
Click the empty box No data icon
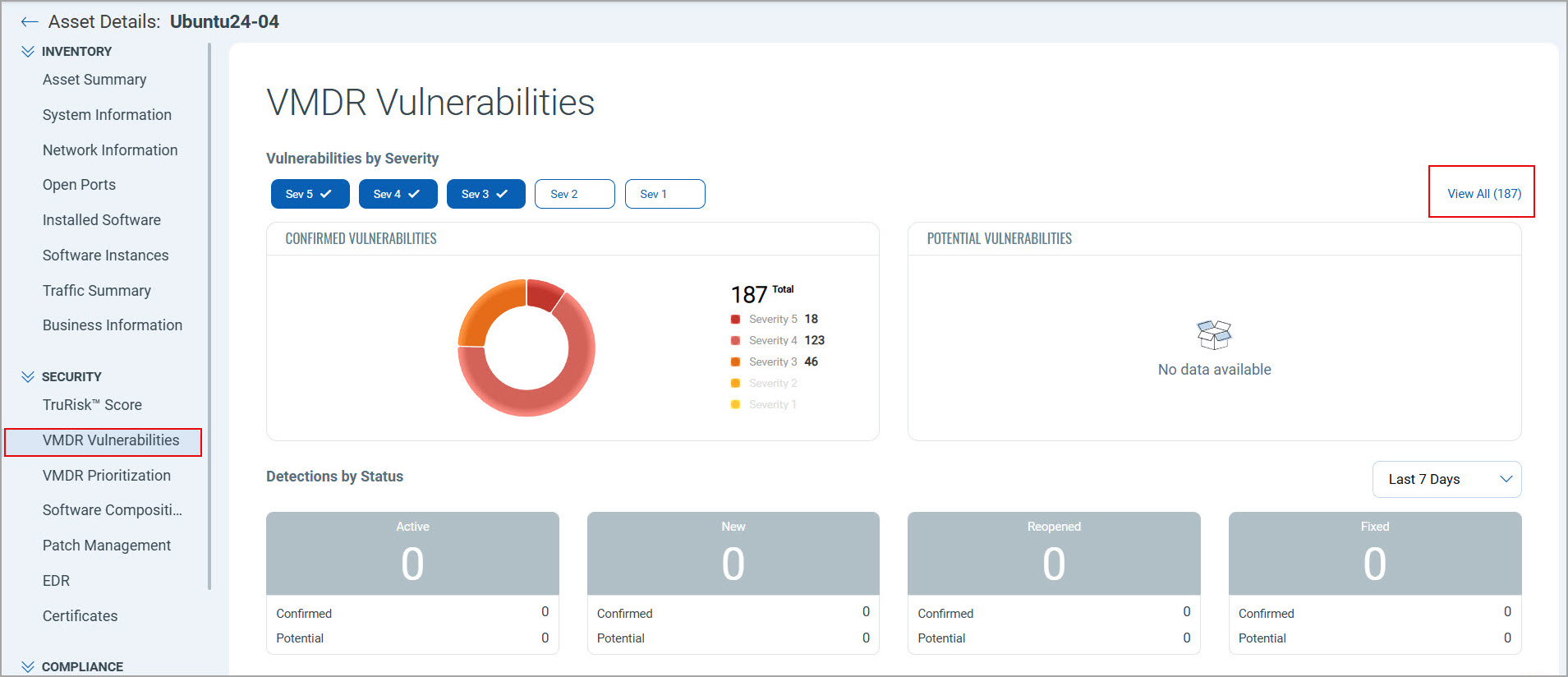(1214, 334)
